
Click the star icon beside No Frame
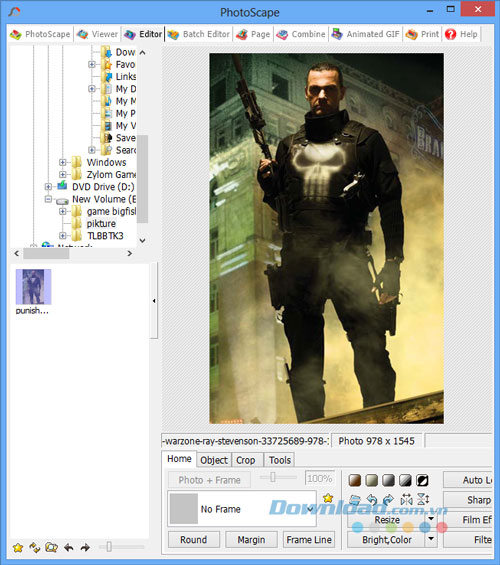328,498
